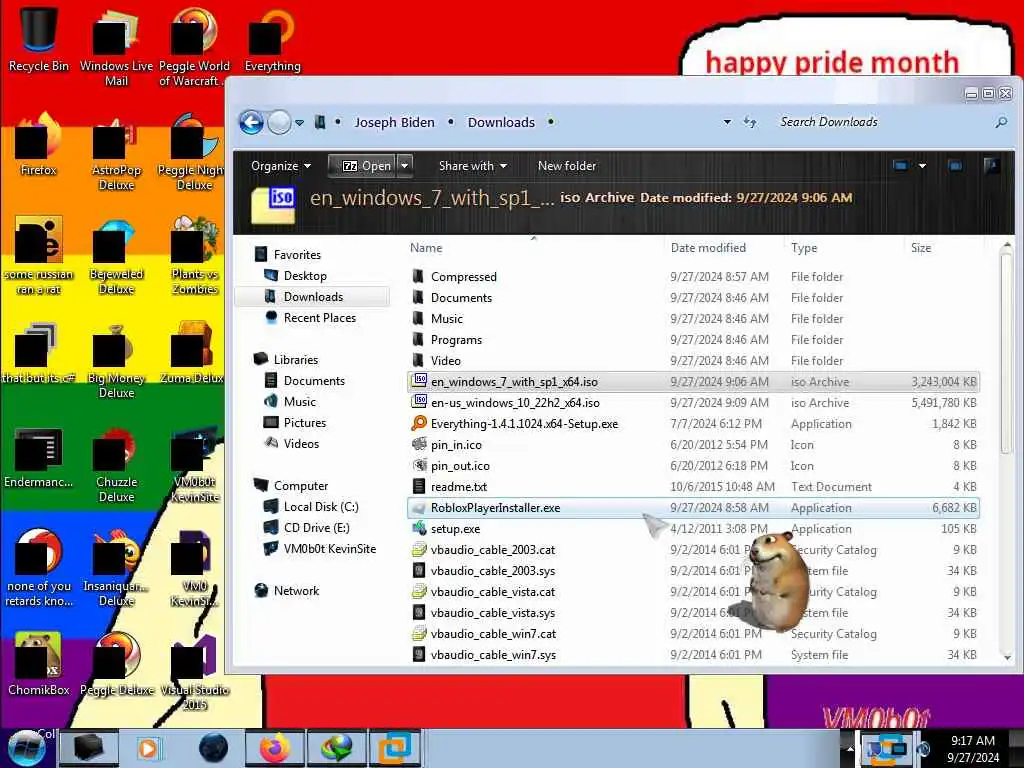This screenshot has height=768, width=1024.
Task: Select the setup.exe file
Action: [693, 528]
